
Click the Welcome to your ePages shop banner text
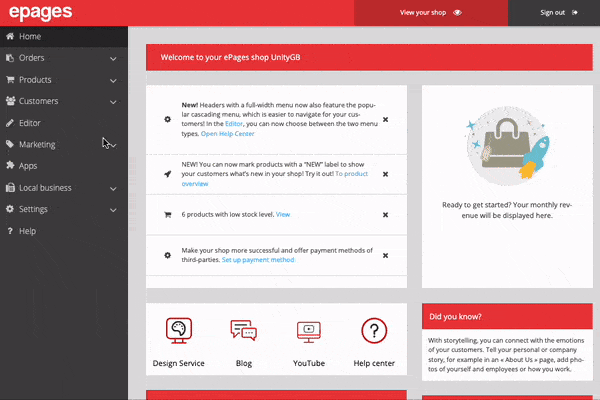(x=230, y=57)
